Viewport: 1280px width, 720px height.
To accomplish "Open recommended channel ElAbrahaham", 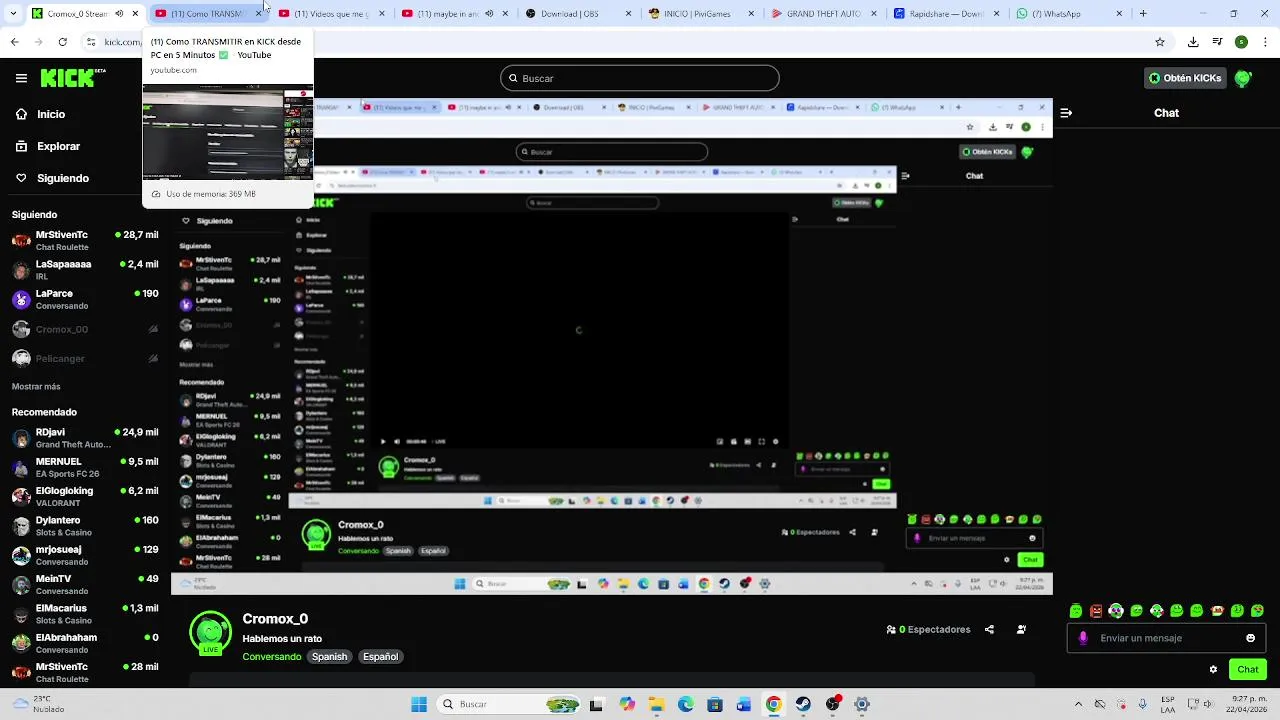I will pyautogui.click(x=85, y=643).
